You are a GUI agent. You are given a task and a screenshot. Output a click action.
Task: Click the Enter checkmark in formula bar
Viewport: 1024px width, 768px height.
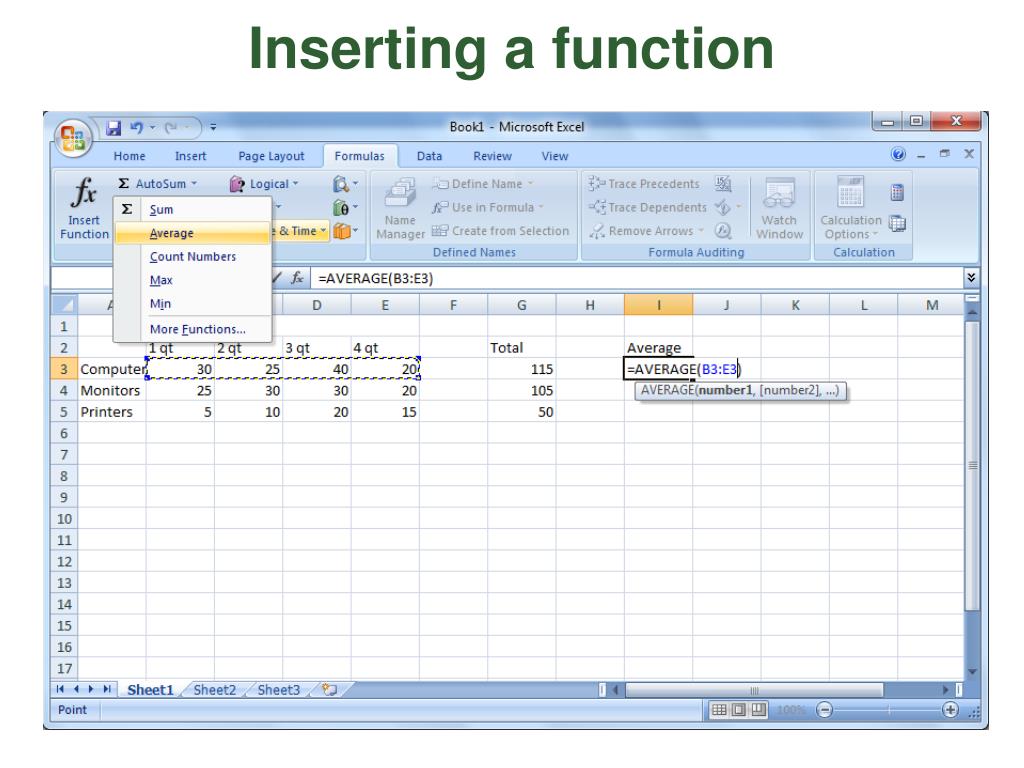277,278
